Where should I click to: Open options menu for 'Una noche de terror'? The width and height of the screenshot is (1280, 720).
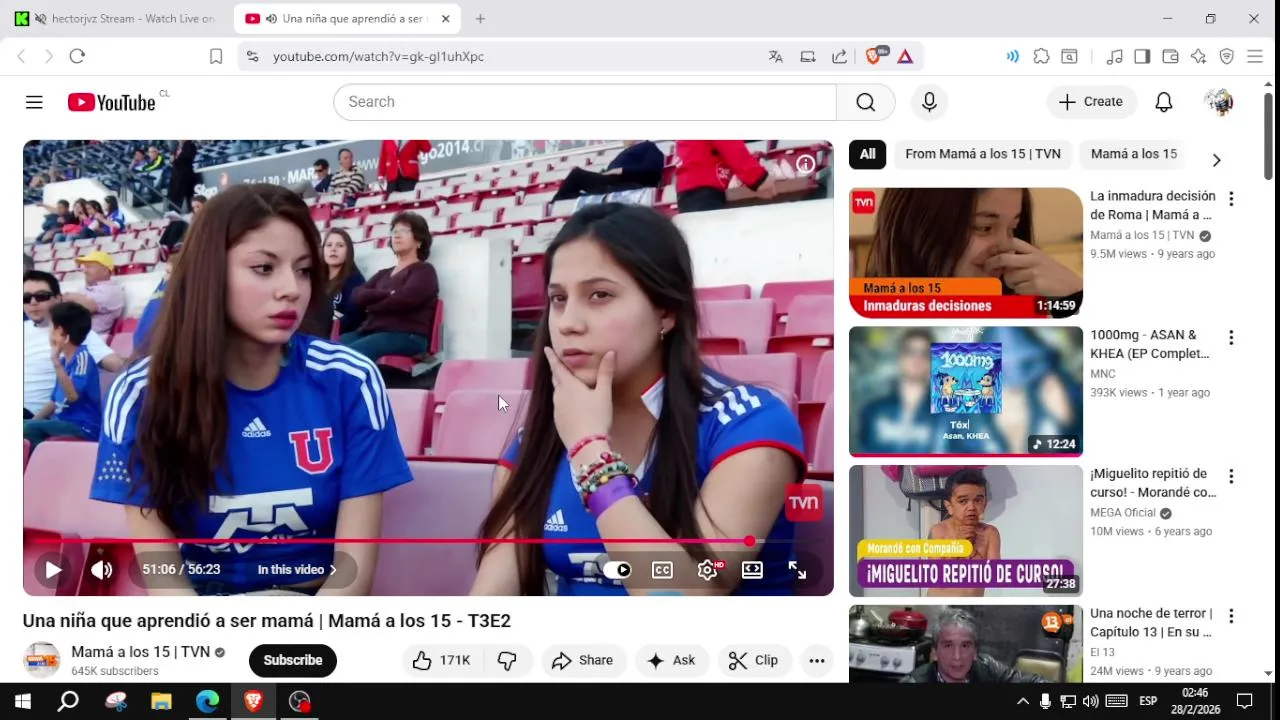coord(1231,616)
